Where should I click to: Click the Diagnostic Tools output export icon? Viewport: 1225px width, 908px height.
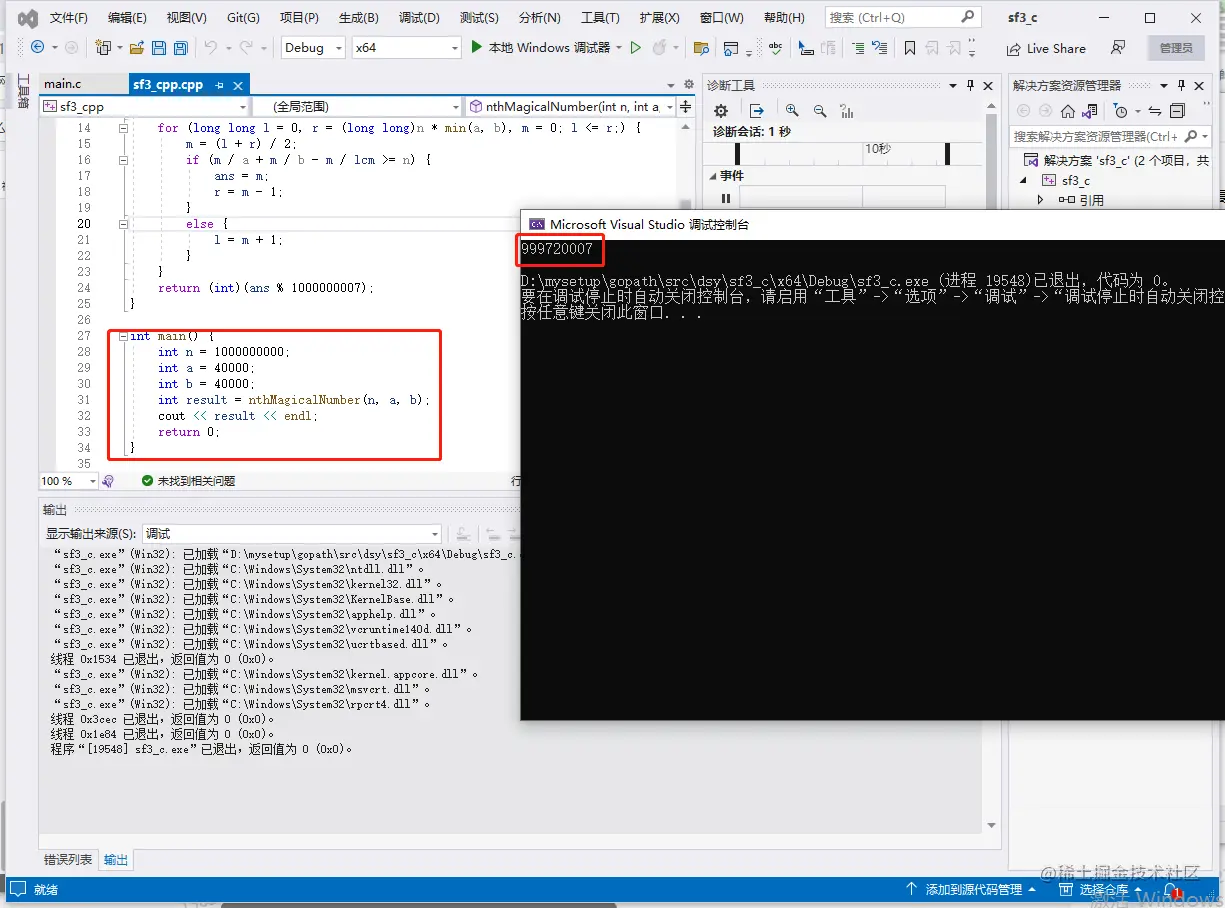(x=757, y=111)
